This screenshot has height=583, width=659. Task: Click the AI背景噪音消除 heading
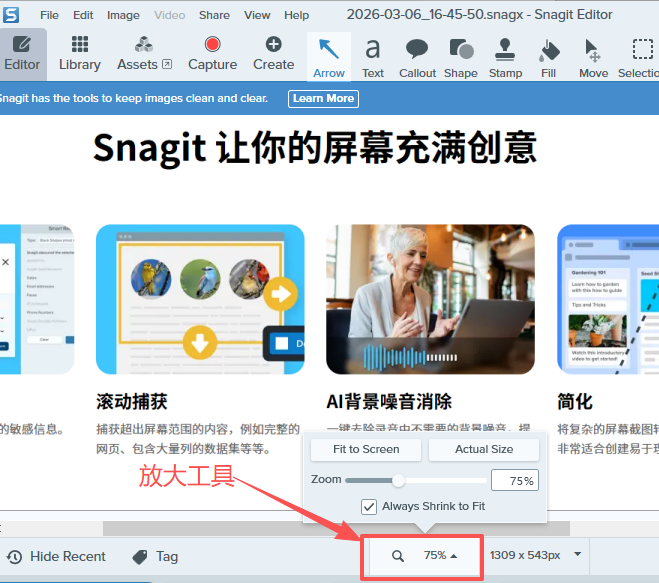[x=389, y=401]
